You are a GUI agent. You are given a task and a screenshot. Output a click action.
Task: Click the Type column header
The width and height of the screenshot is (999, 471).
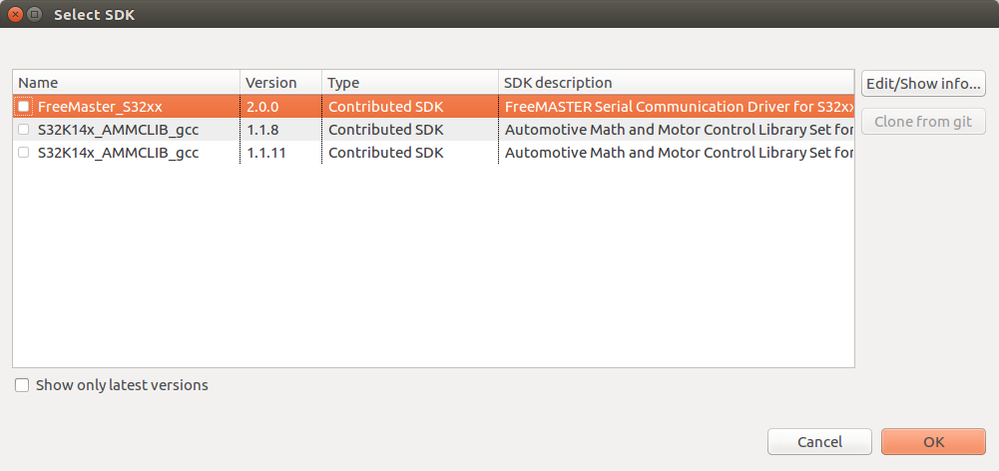pos(409,83)
